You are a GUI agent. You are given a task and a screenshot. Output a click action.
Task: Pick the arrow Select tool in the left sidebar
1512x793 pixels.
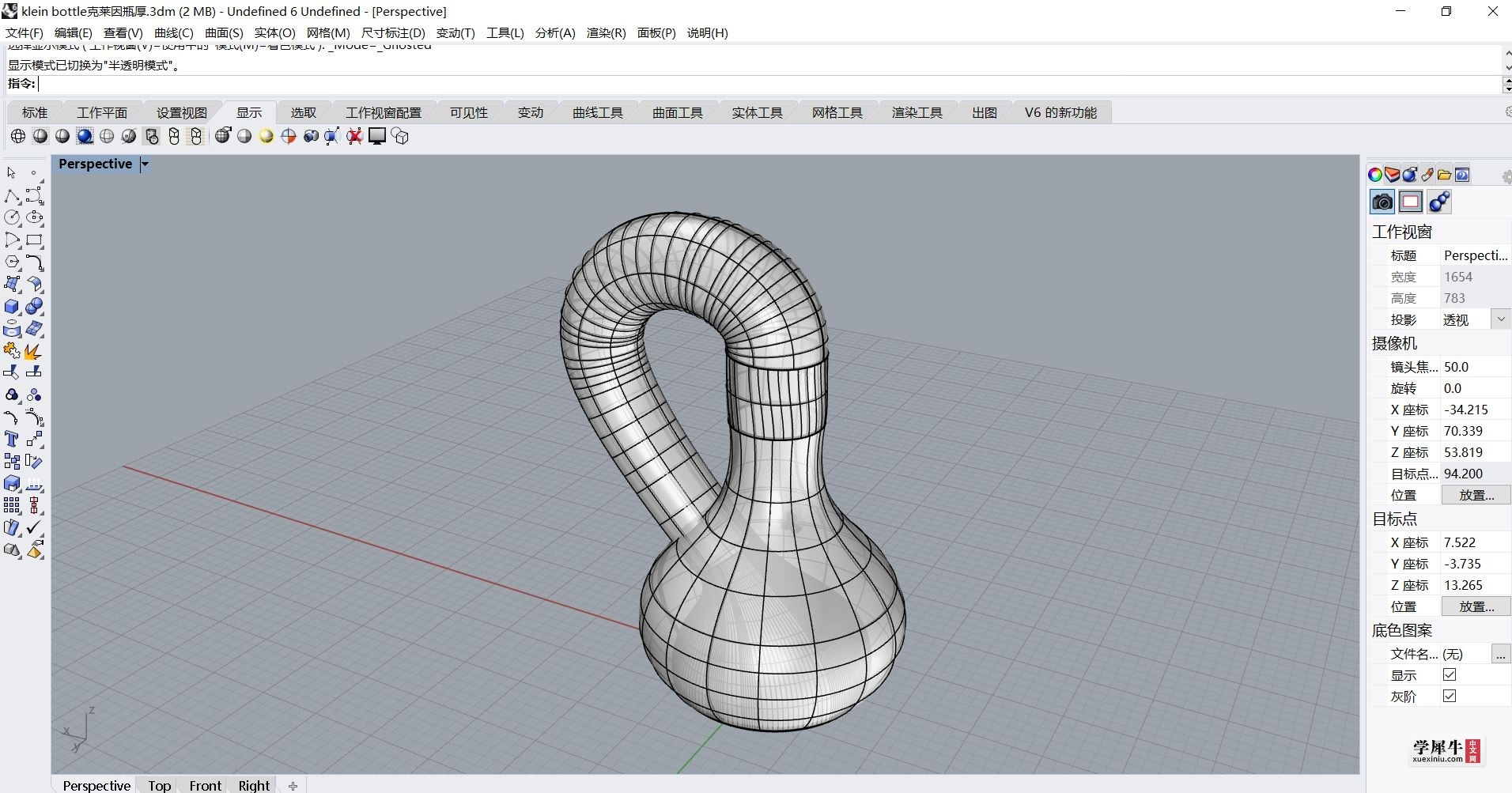click(x=12, y=172)
